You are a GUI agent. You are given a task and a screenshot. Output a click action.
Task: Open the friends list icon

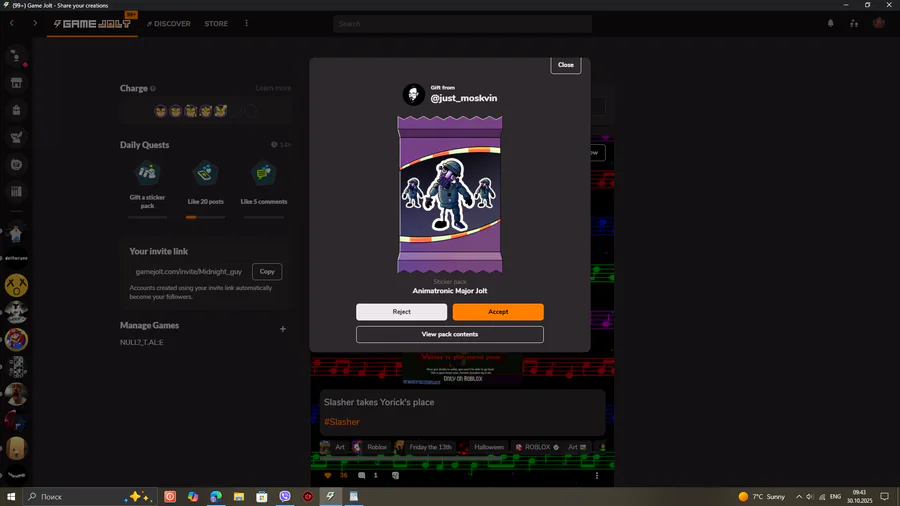854,24
